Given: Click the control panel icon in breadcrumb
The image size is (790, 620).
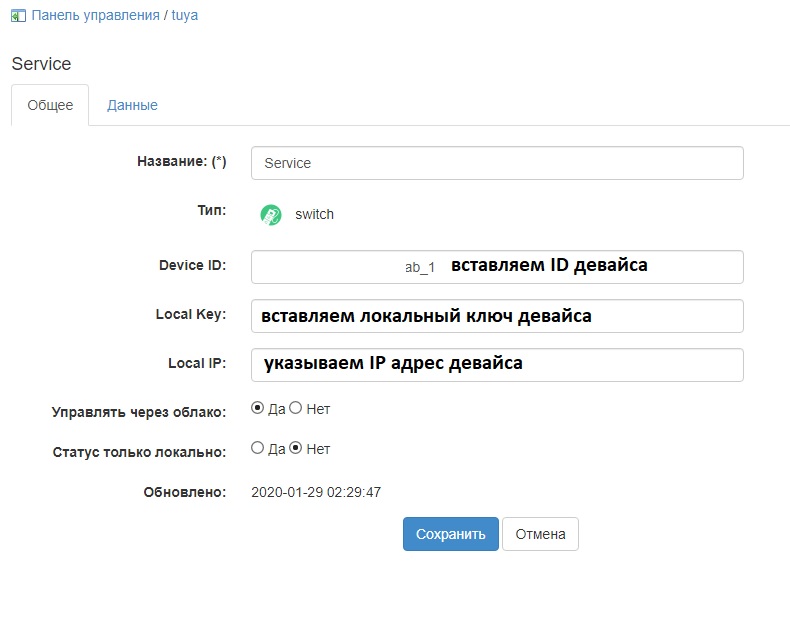Looking at the screenshot, I should 18,16.
